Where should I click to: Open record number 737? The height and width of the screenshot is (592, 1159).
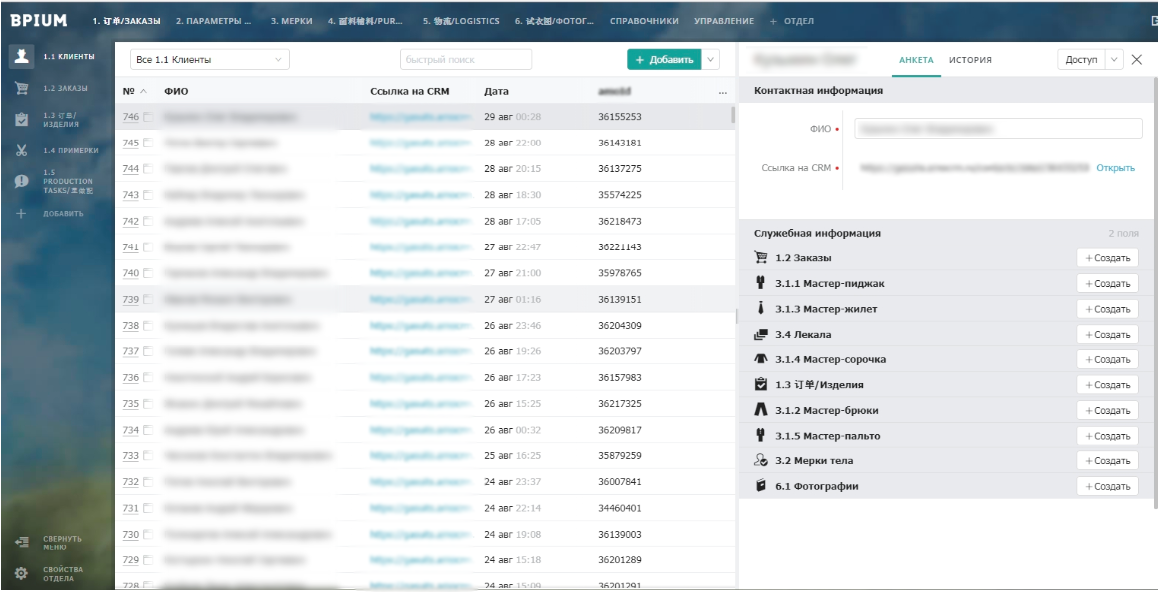(x=131, y=351)
